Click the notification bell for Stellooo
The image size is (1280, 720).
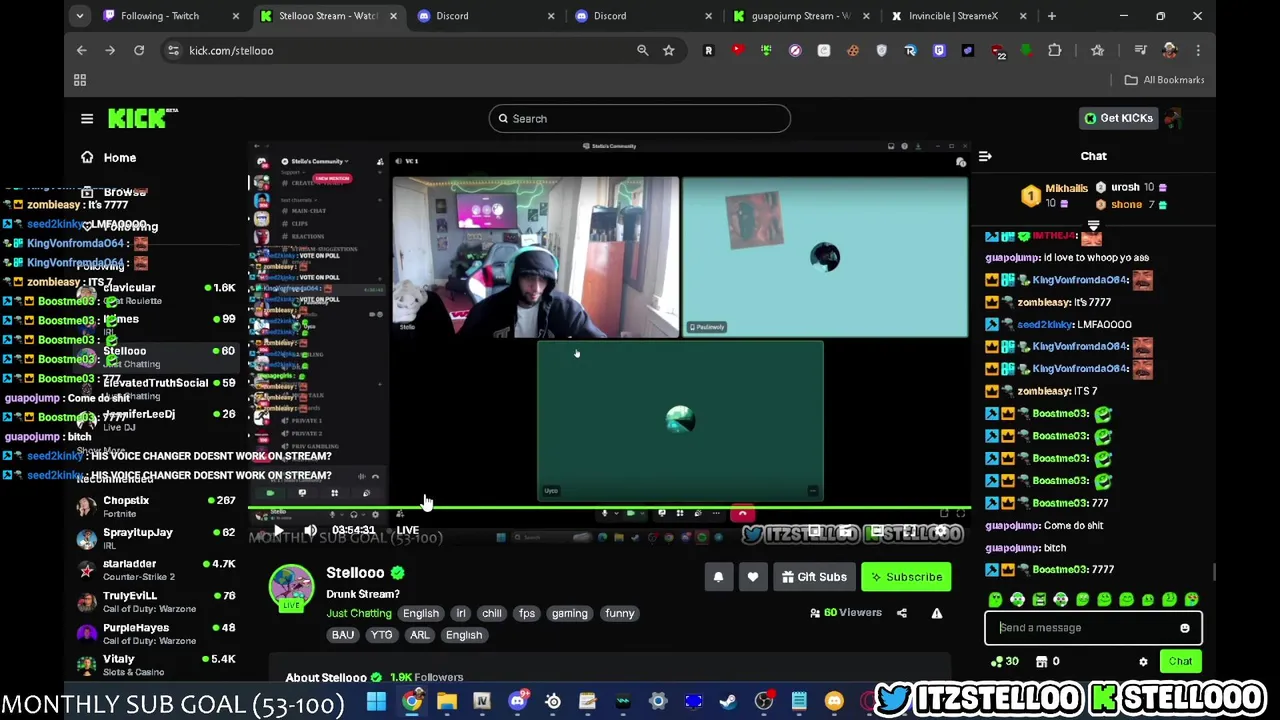(718, 577)
